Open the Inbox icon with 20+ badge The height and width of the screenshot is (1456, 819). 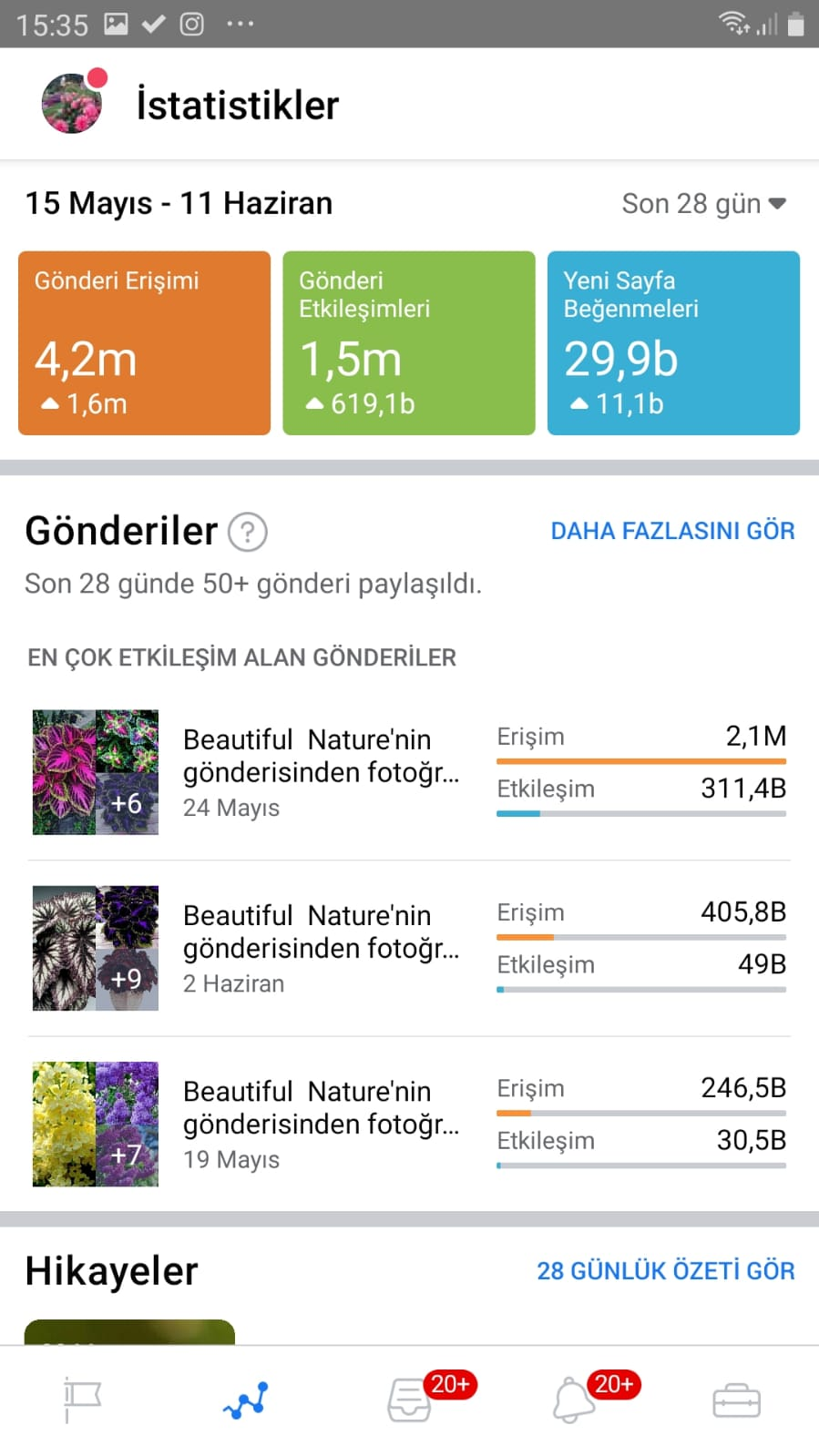click(409, 1400)
